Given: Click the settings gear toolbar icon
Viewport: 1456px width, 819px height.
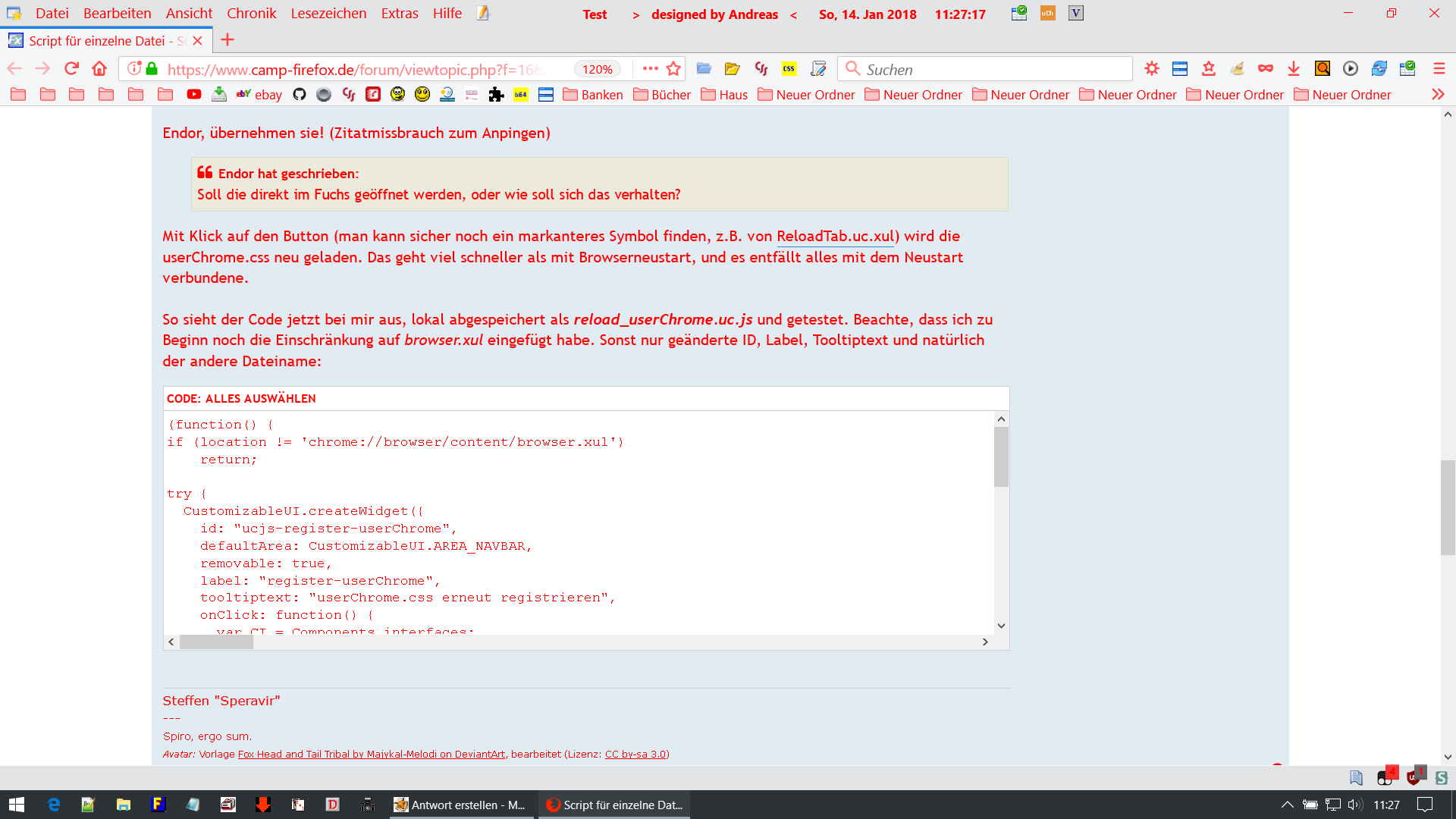Looking at the screenshot, I should click(1152, 69).
